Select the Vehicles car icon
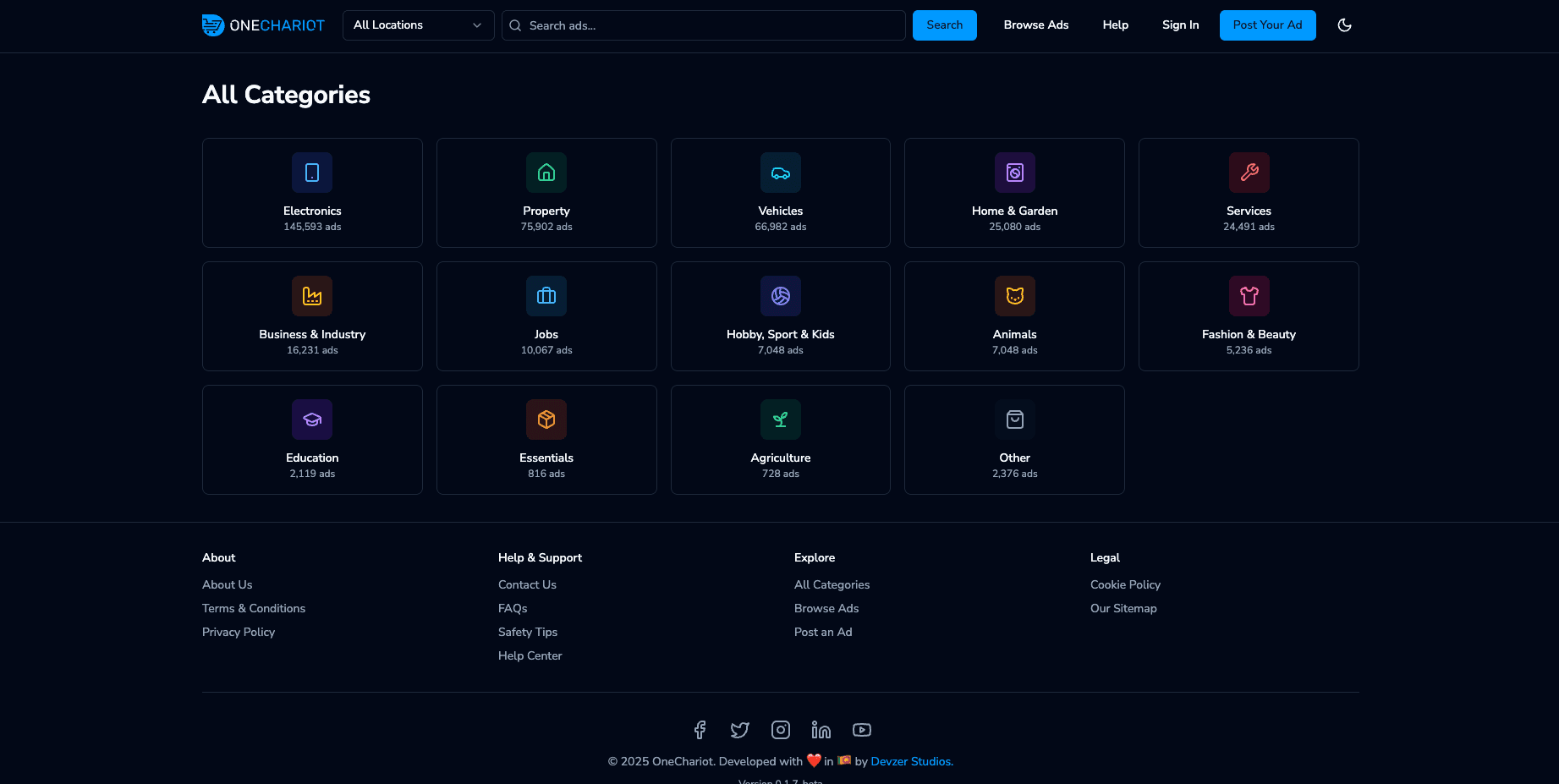This screenshot has height=784, width=1559. pos(780,173)
